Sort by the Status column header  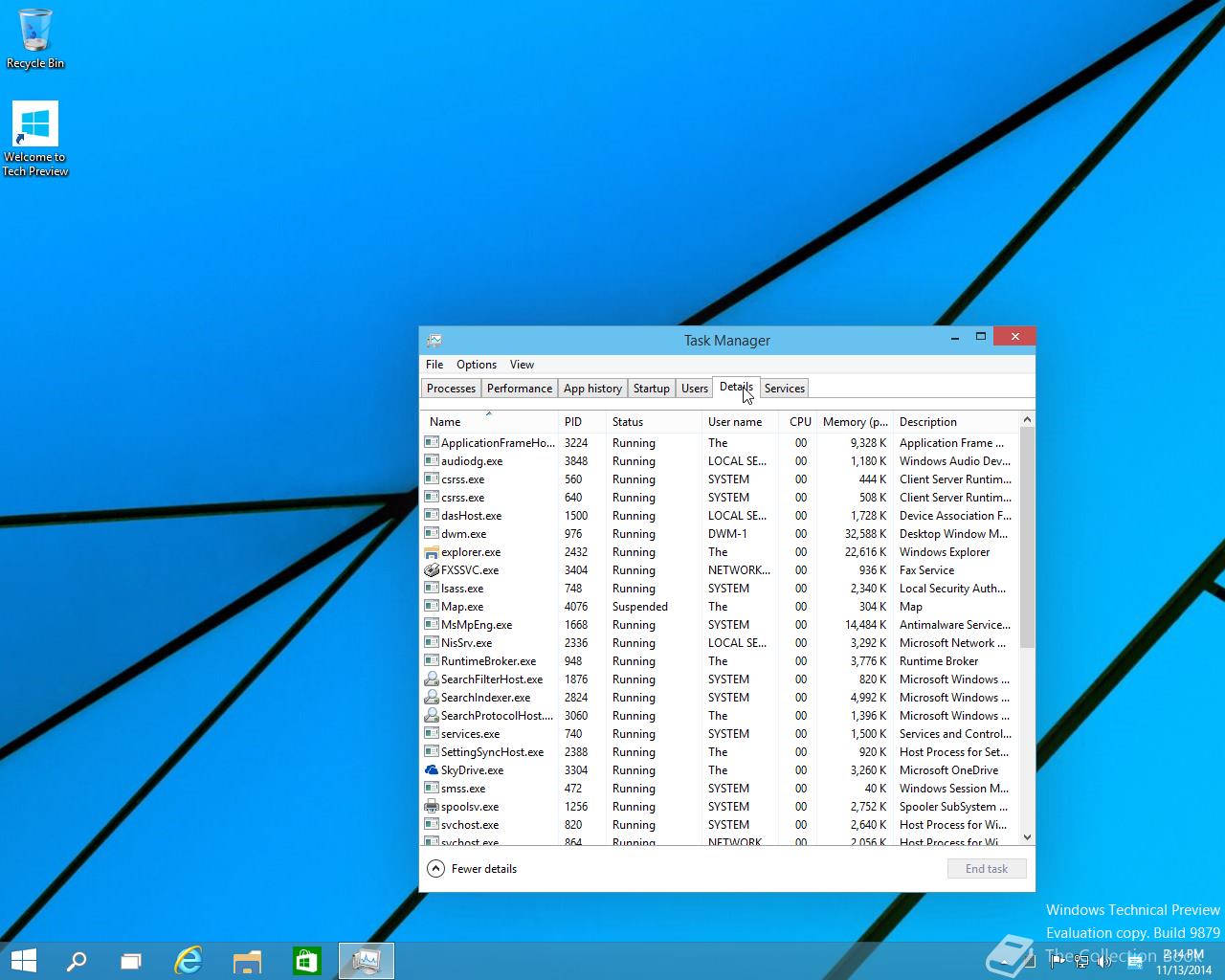click(x=654, y=422)
